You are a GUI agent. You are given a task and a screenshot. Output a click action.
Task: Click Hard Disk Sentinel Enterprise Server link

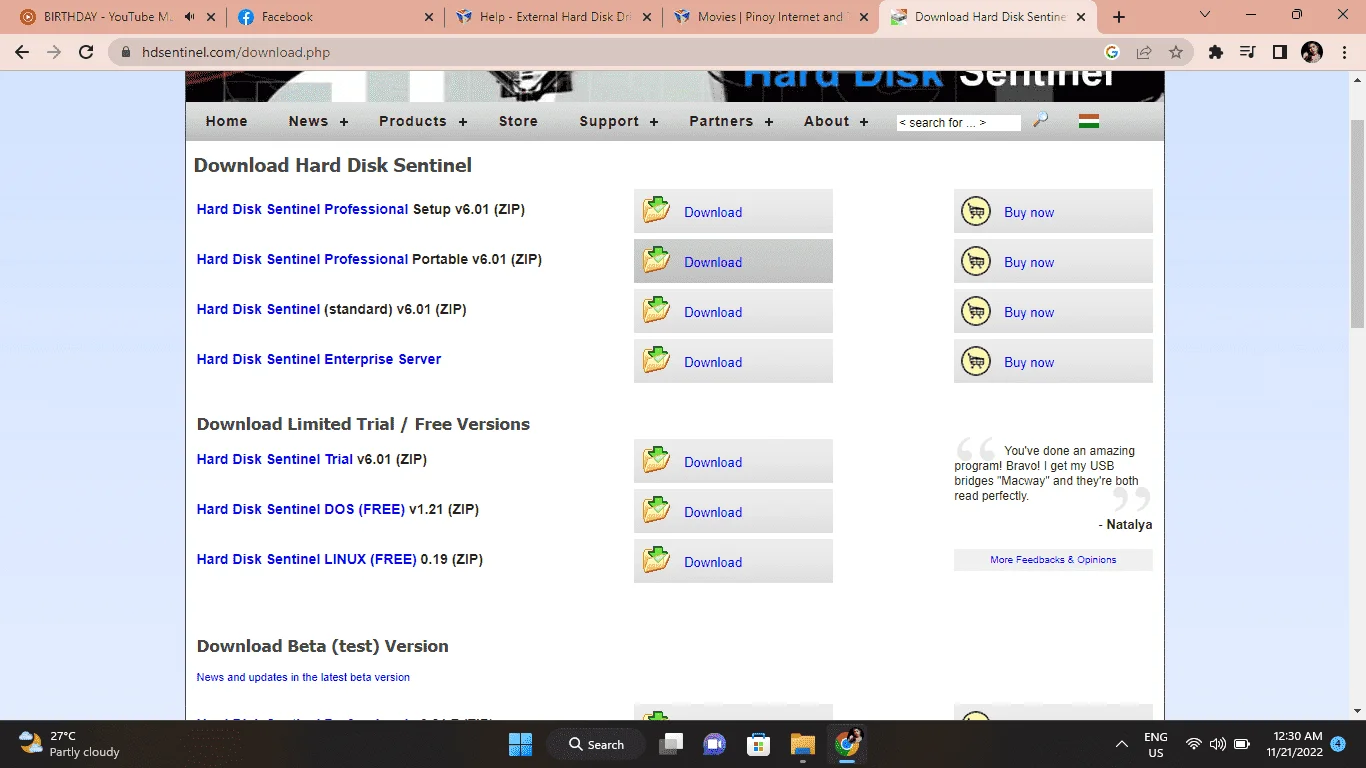coord(319,359)
